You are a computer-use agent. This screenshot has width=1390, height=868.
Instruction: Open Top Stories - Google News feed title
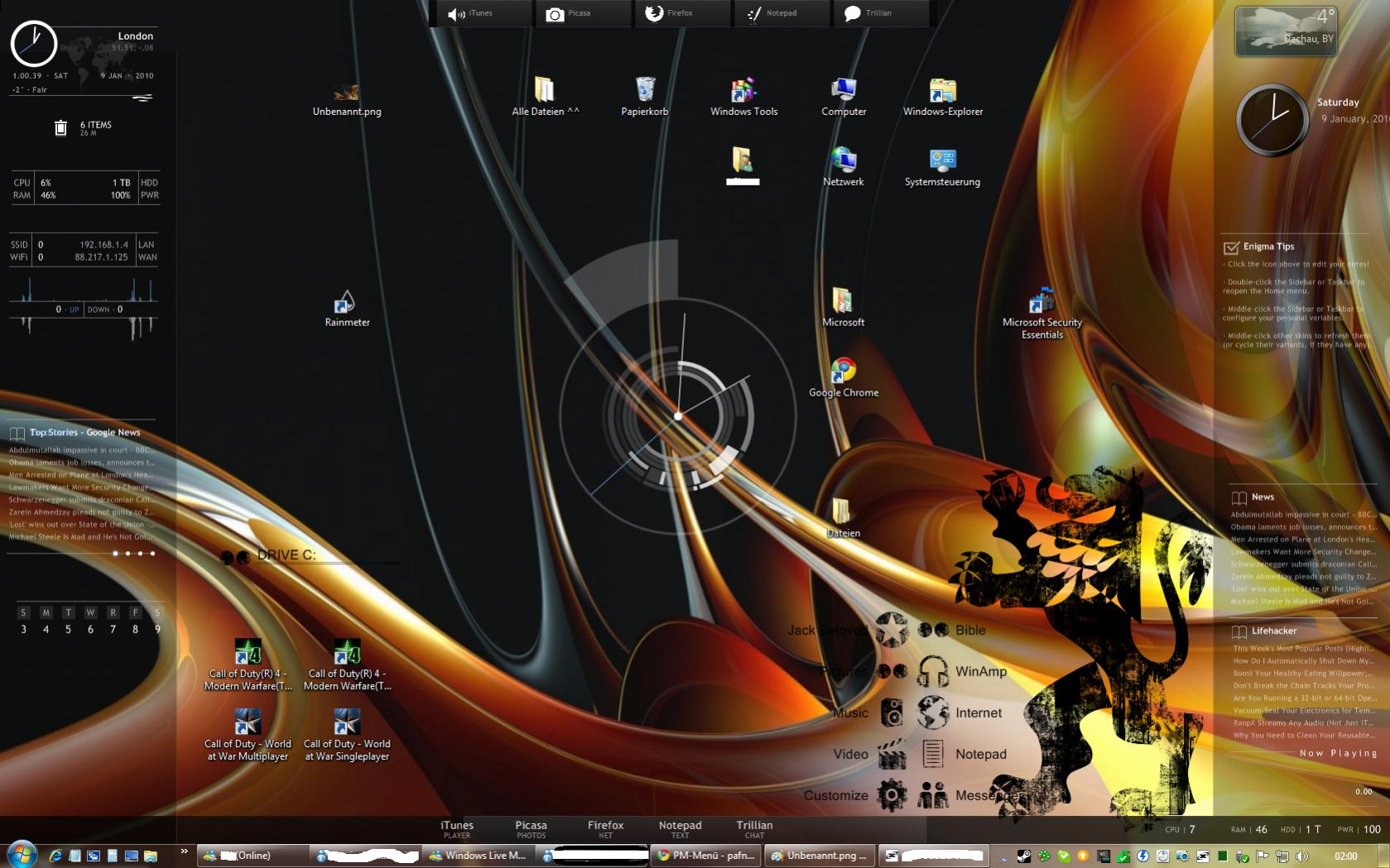tap(85, 433)
